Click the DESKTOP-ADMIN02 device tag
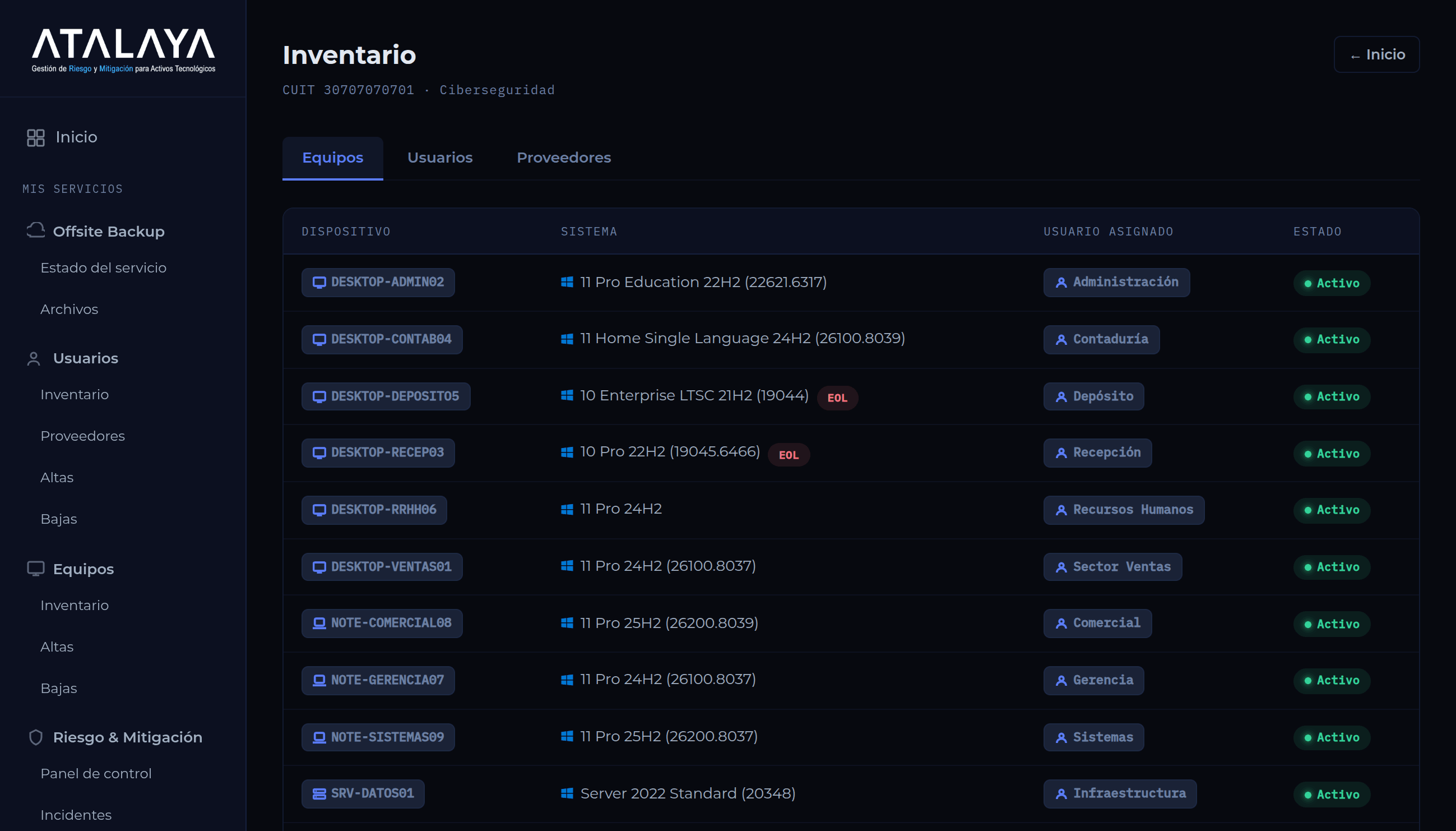1456x831 pixels. [378, 283]
